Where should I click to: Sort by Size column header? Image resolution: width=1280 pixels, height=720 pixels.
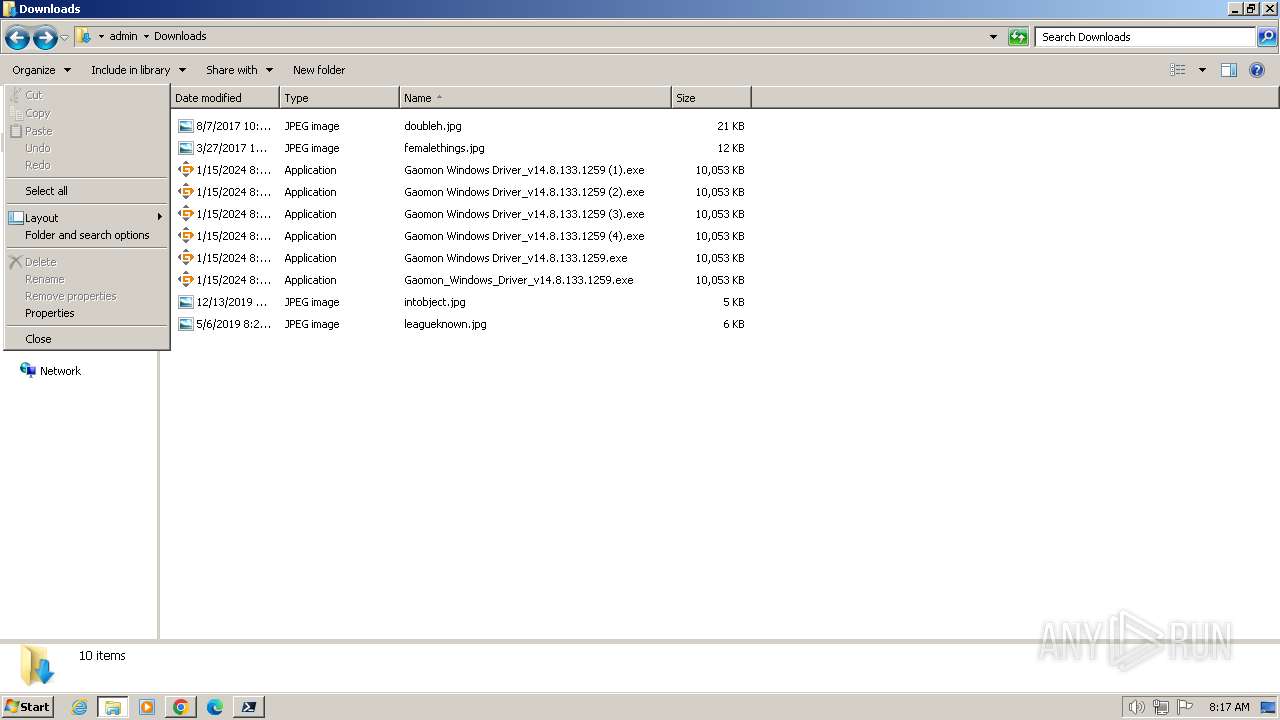coord(712,98)
